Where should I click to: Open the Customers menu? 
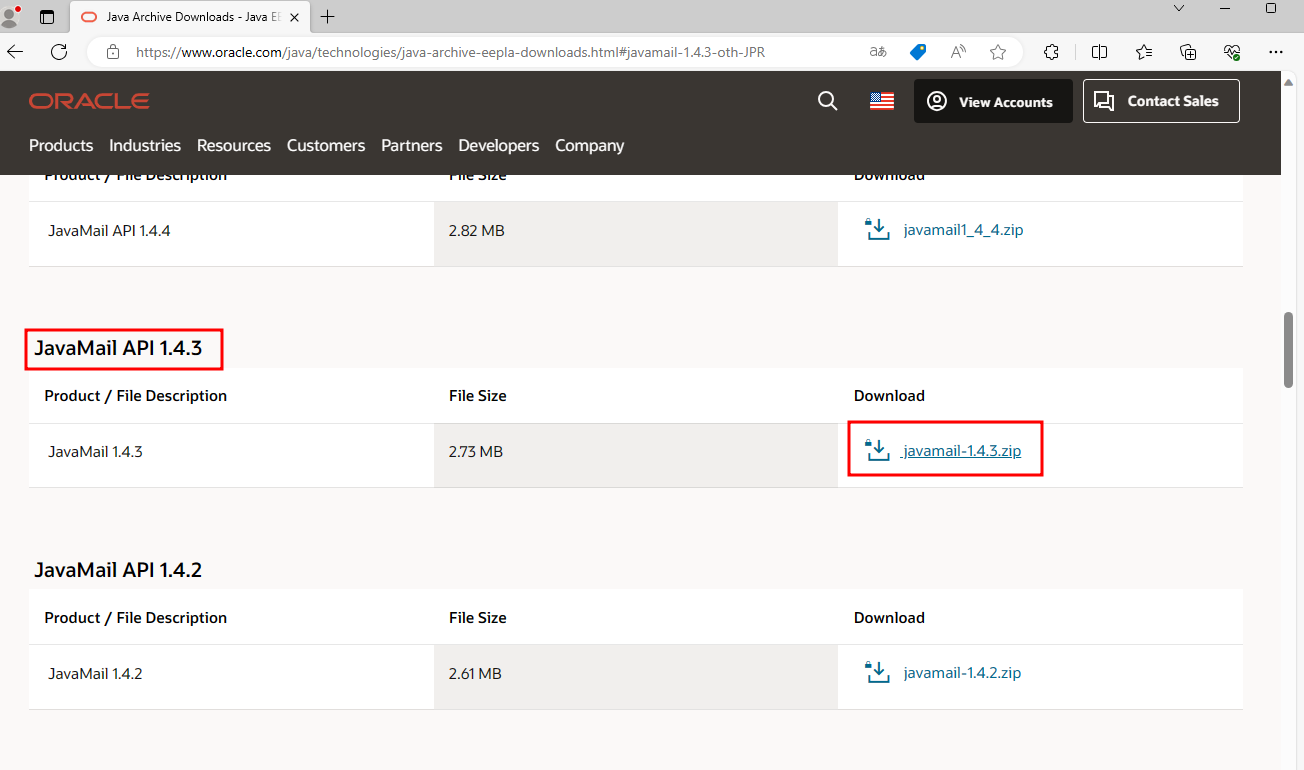(x=326, y=145)
